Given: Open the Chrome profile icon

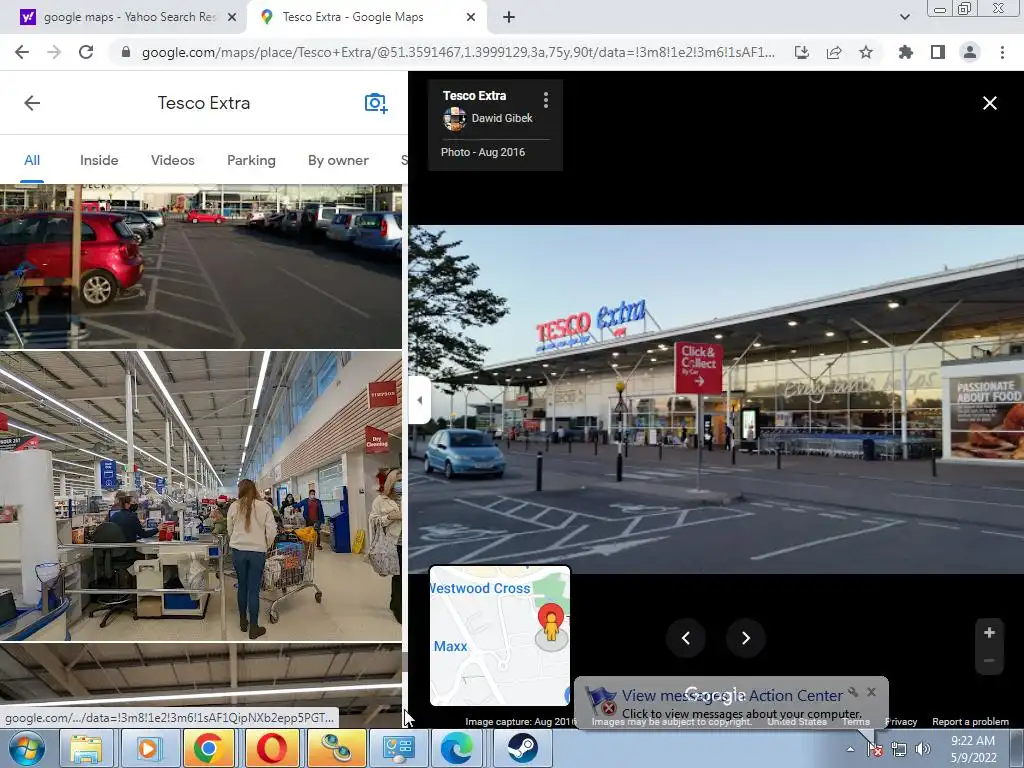Looking at the screenshot, I should tap(970, 52).
